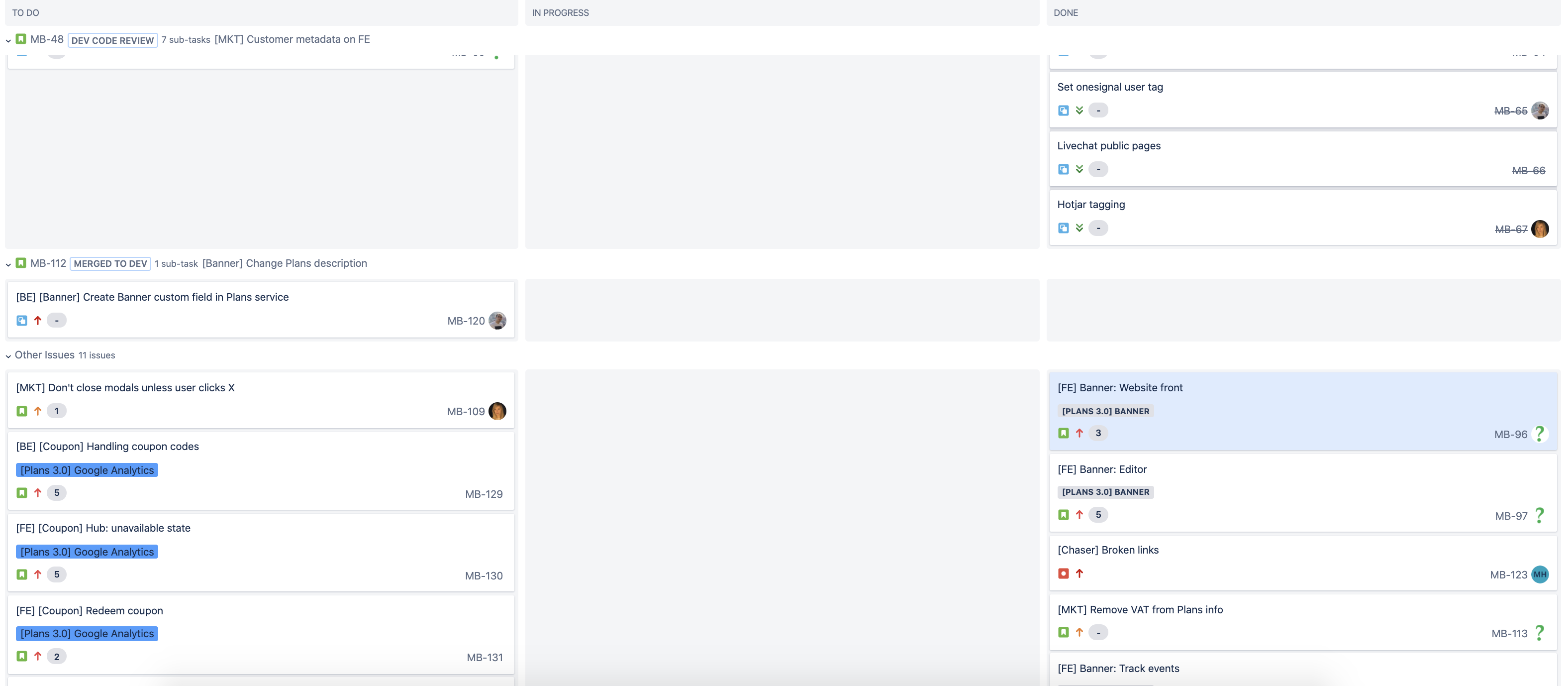Click story icon on Don't close modals card
Screen dimensions: 1568x686
(22, 411)
